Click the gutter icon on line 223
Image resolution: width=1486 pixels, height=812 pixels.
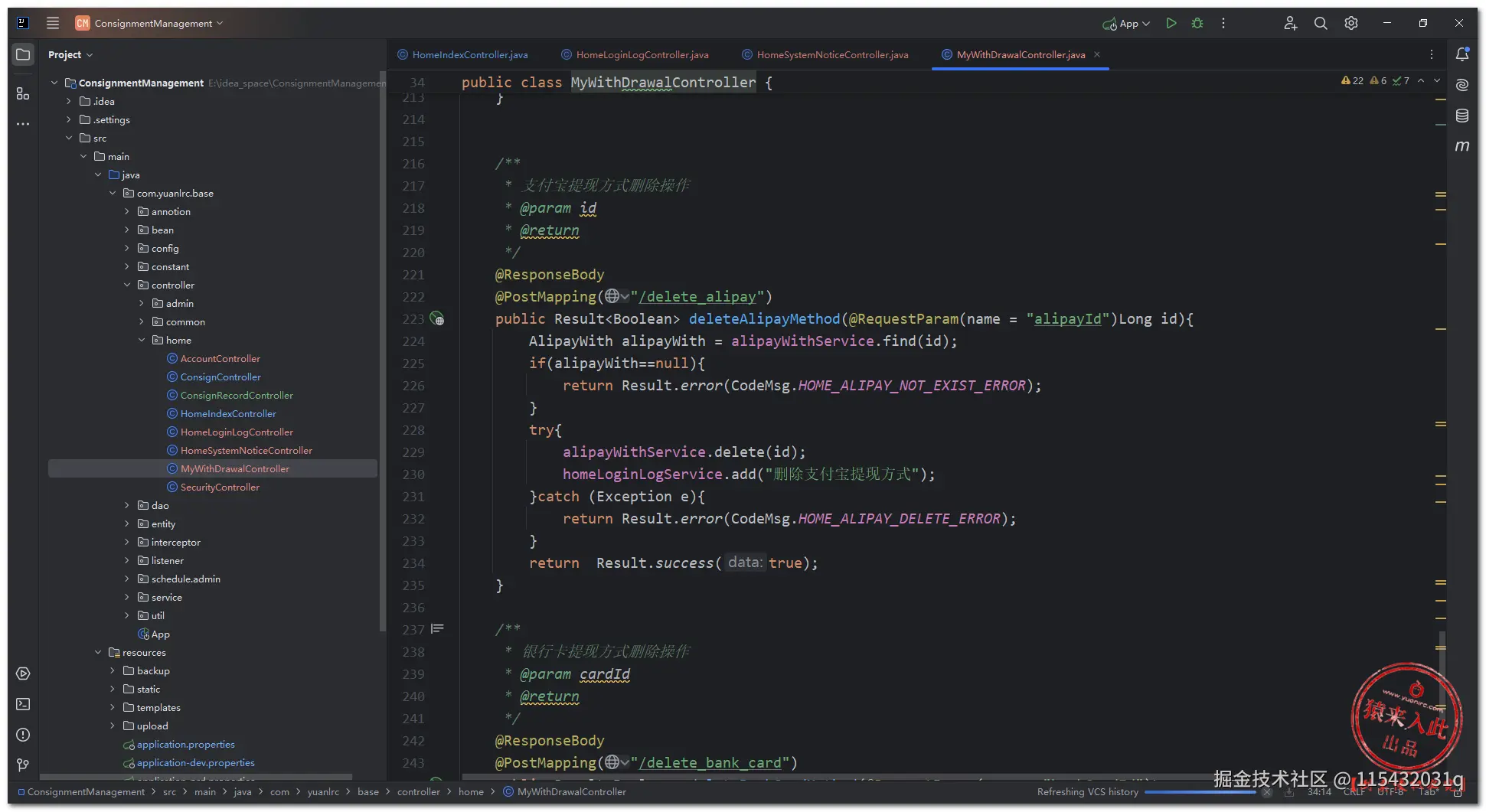click(x=437, y=318)
